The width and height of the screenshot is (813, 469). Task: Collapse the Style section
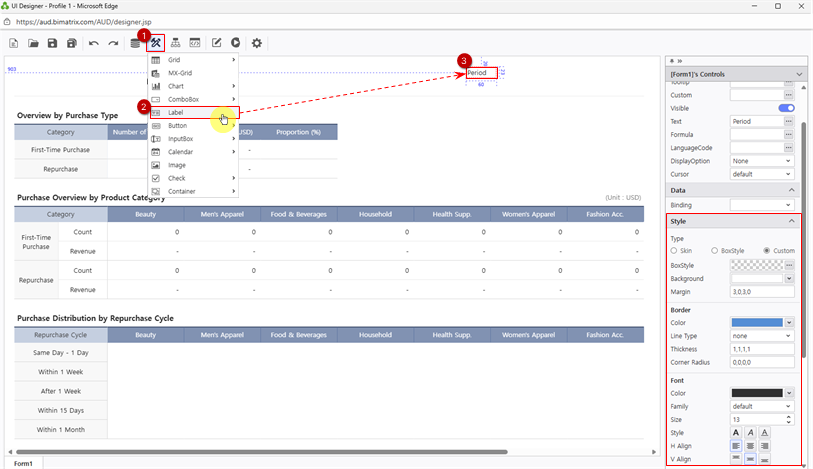792,221
